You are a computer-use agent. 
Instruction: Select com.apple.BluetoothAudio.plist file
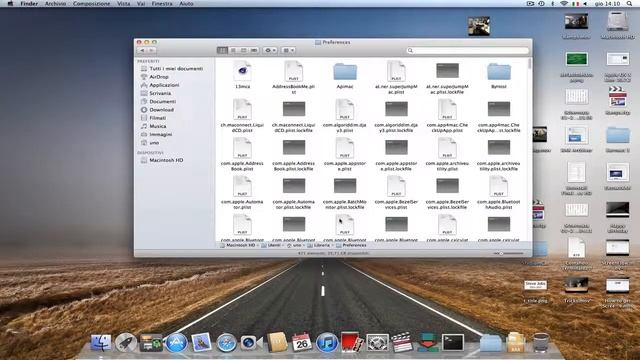[x=498, y=186]
